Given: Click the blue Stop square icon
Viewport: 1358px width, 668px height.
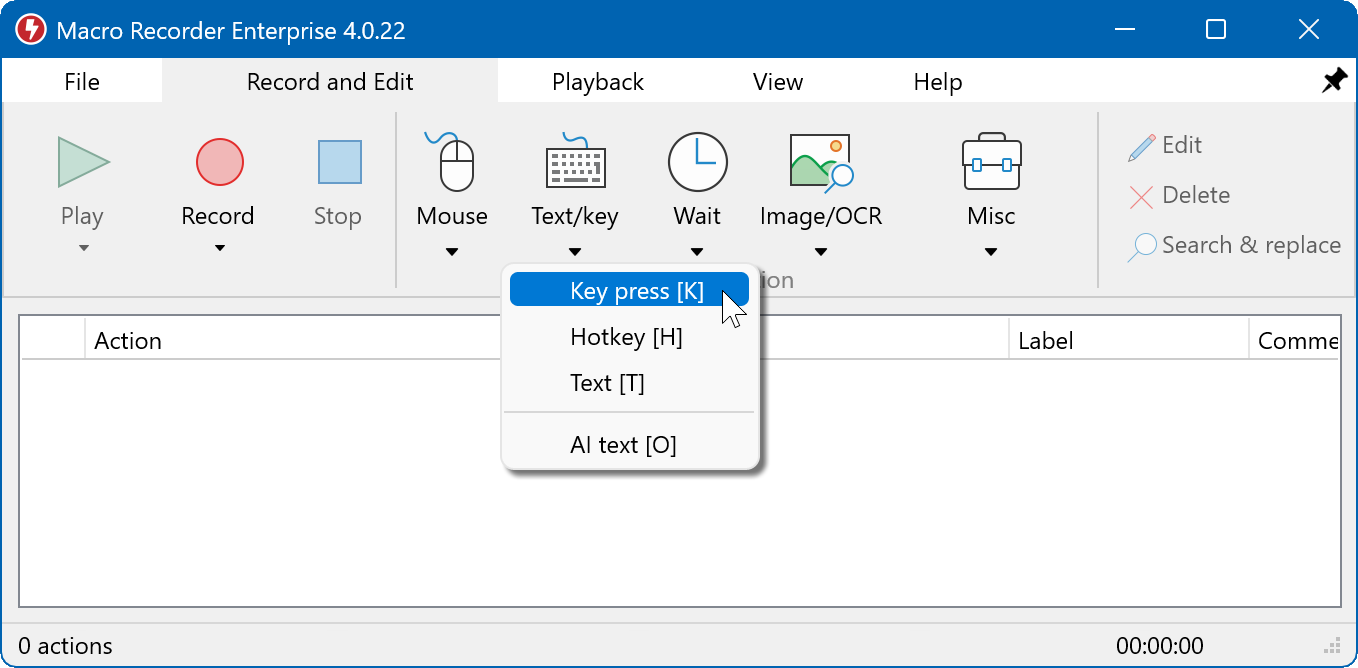Looking at the screenshot, I should coord(339,162).
